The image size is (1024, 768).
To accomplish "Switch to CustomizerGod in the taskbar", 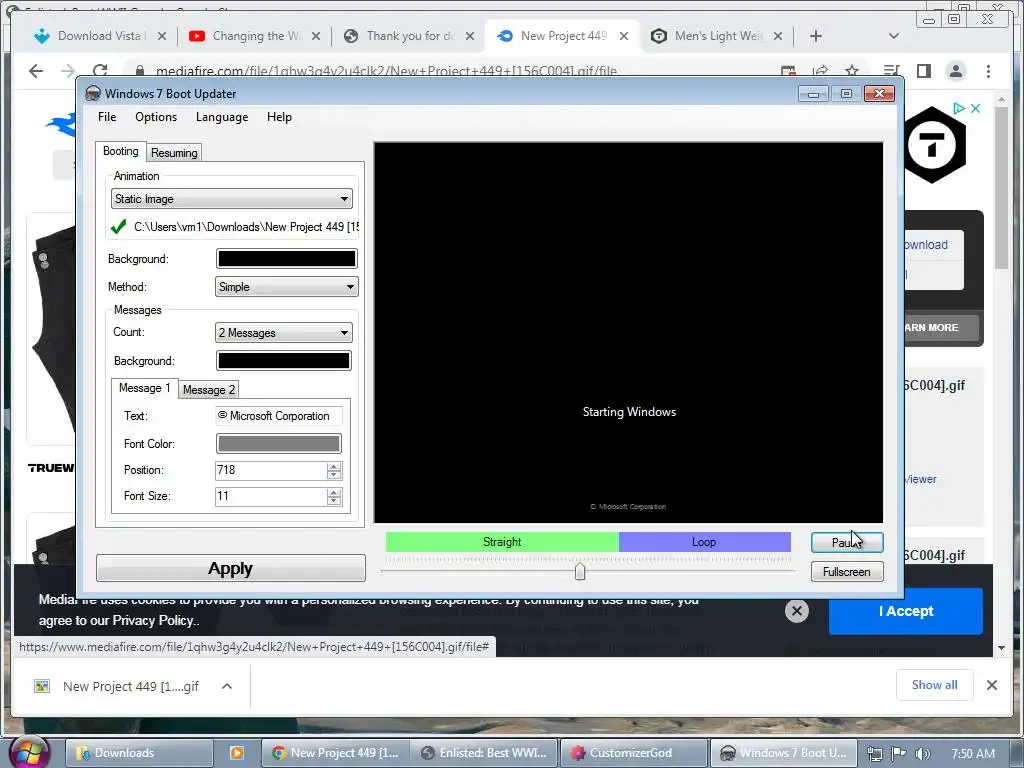I will tap(633, 753).
